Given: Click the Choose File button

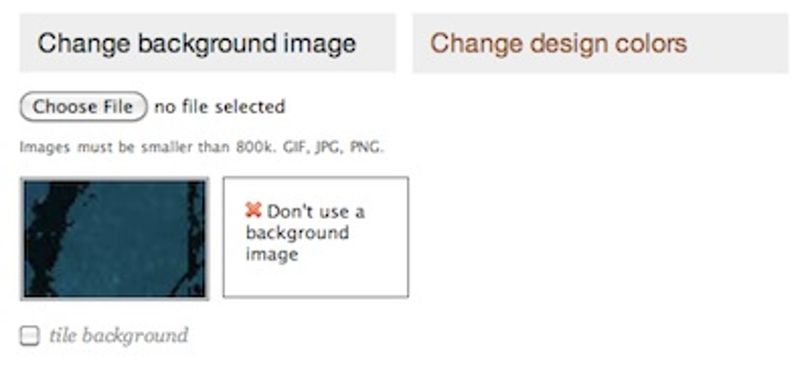Looking at the screenshot, I should (83, 106).
